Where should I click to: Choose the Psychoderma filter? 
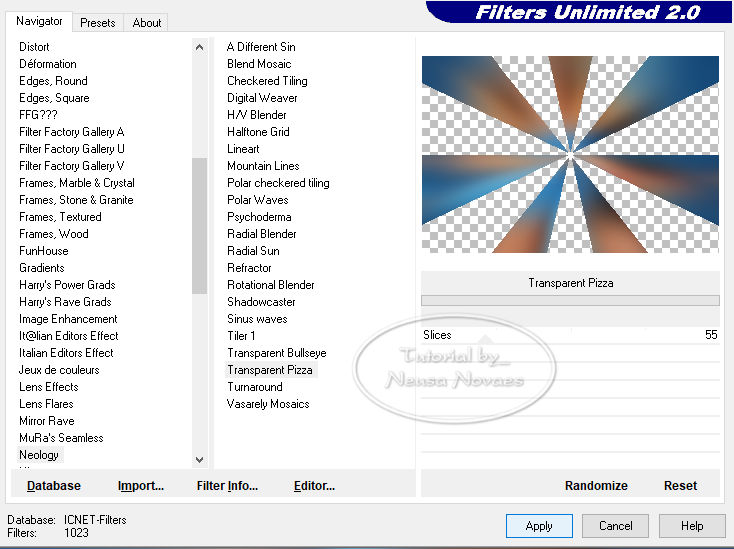click(259, 217)
